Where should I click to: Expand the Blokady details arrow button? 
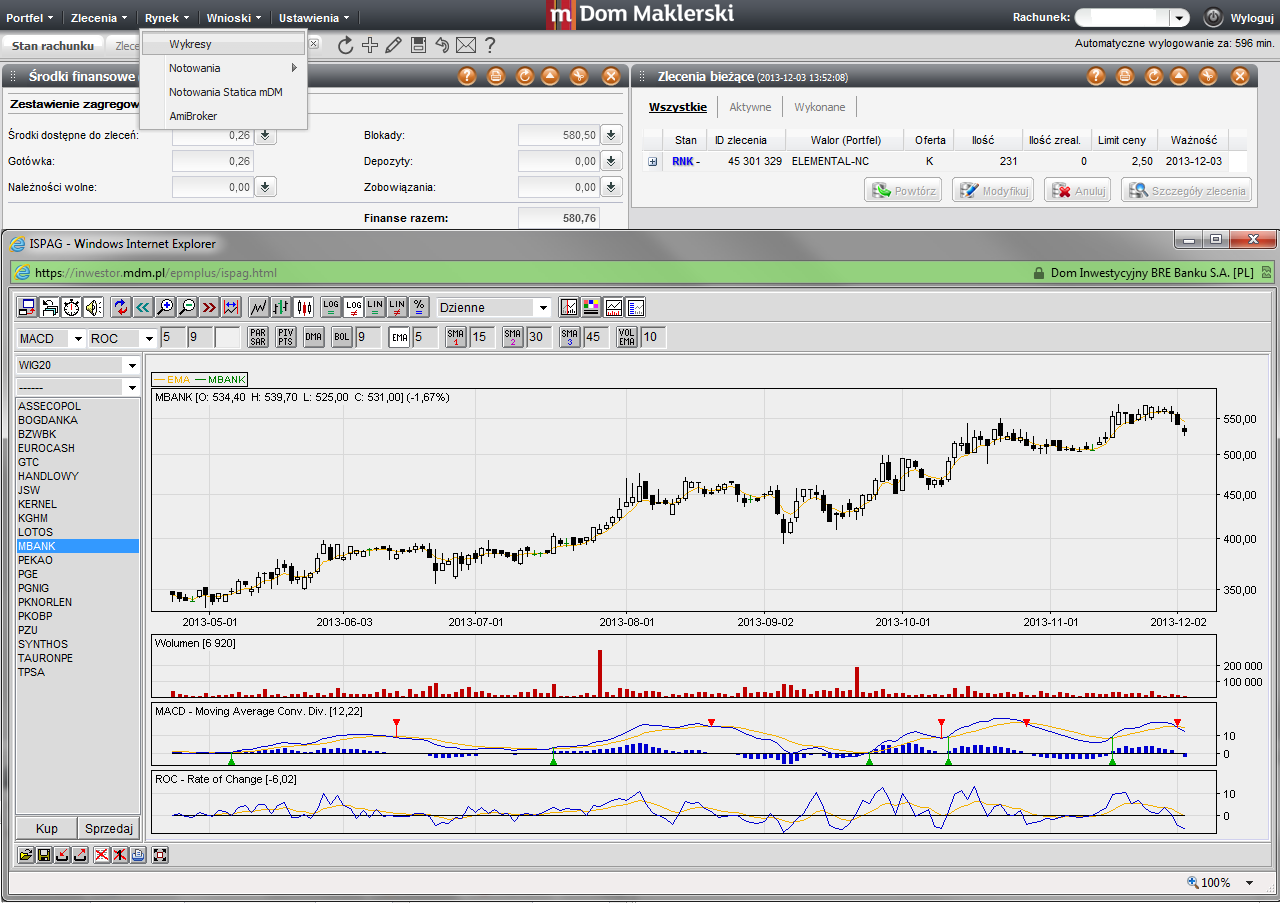(x=611, y=135)
